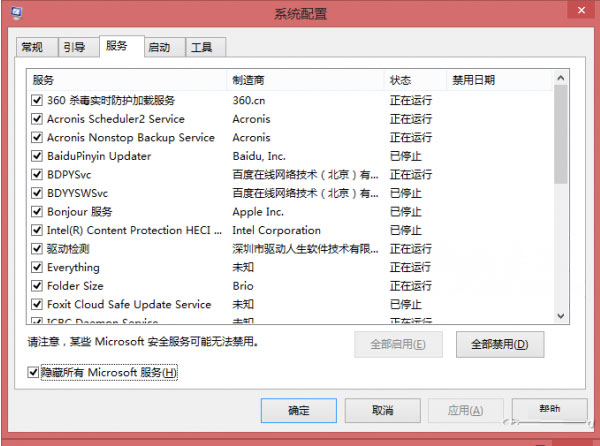The height and width of the screenshot is (446, 600).
Task: Select the Apple Inc. manufacturer cell
Action: pyautogui.click(x=258, y=212)
